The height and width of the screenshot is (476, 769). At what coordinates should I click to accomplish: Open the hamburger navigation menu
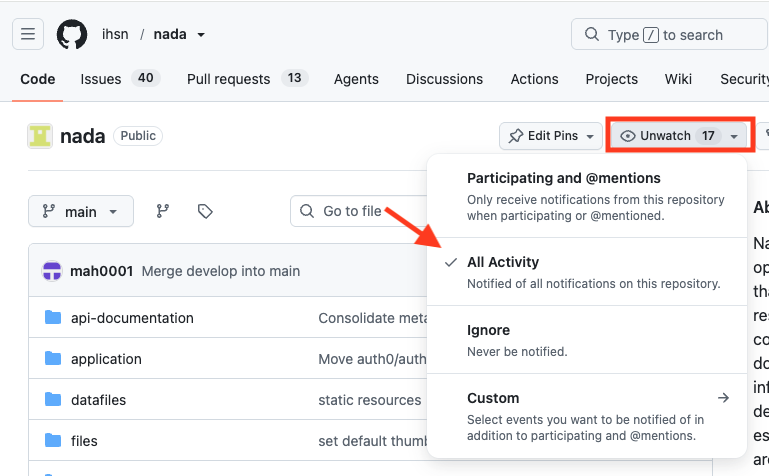coord(28,34)
